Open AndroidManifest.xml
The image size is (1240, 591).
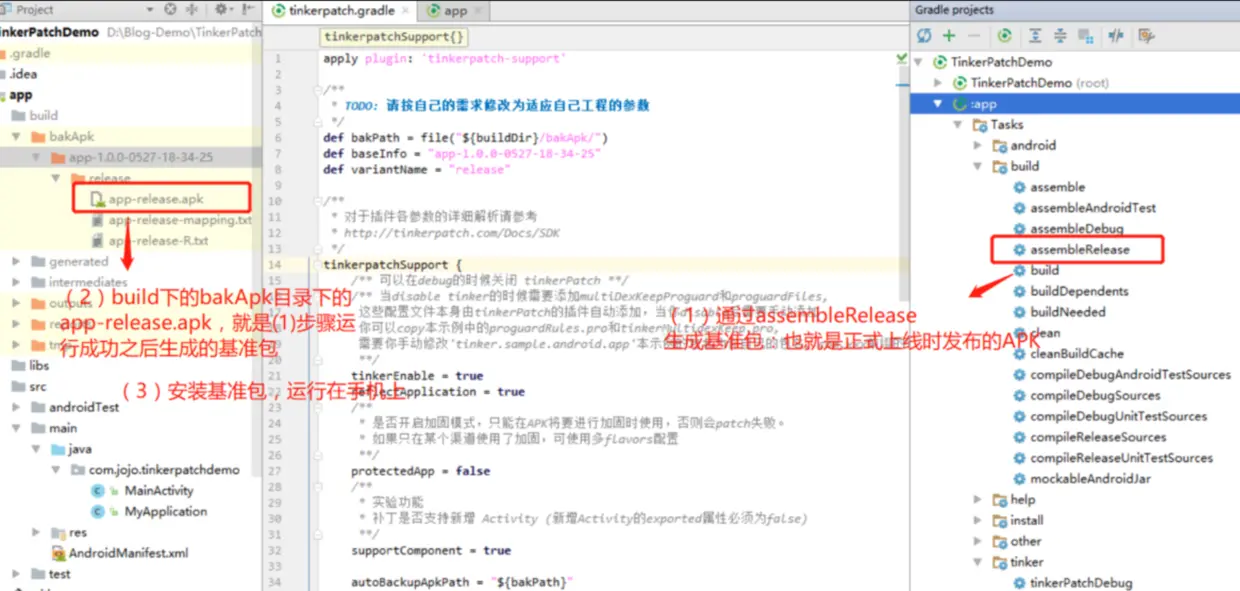120,553
